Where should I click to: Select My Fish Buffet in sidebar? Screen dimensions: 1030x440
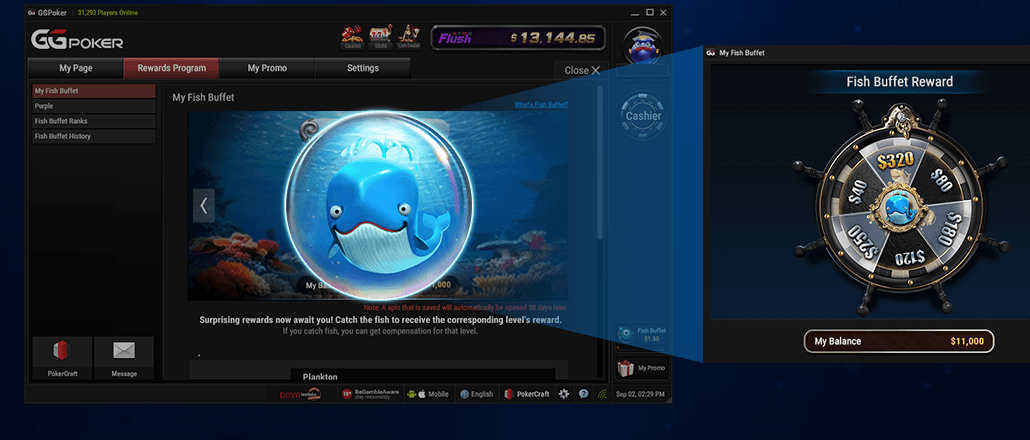pos(94,91)
